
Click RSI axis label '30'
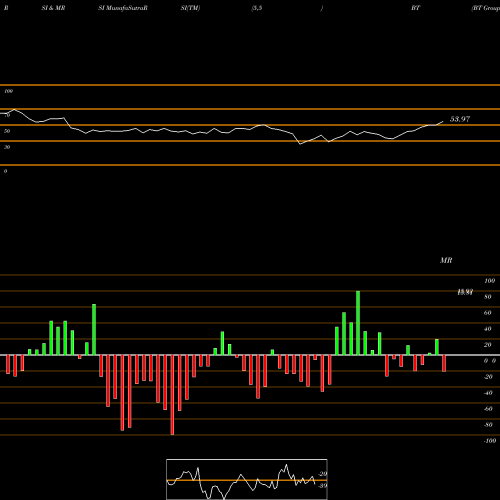point(7,147)
